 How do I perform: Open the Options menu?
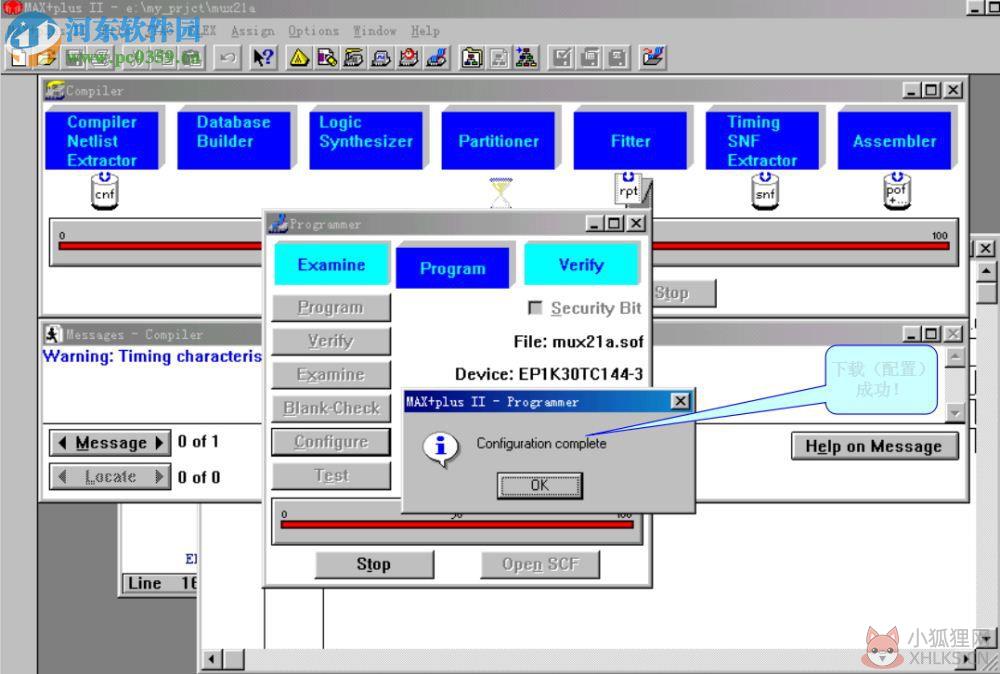313,31
